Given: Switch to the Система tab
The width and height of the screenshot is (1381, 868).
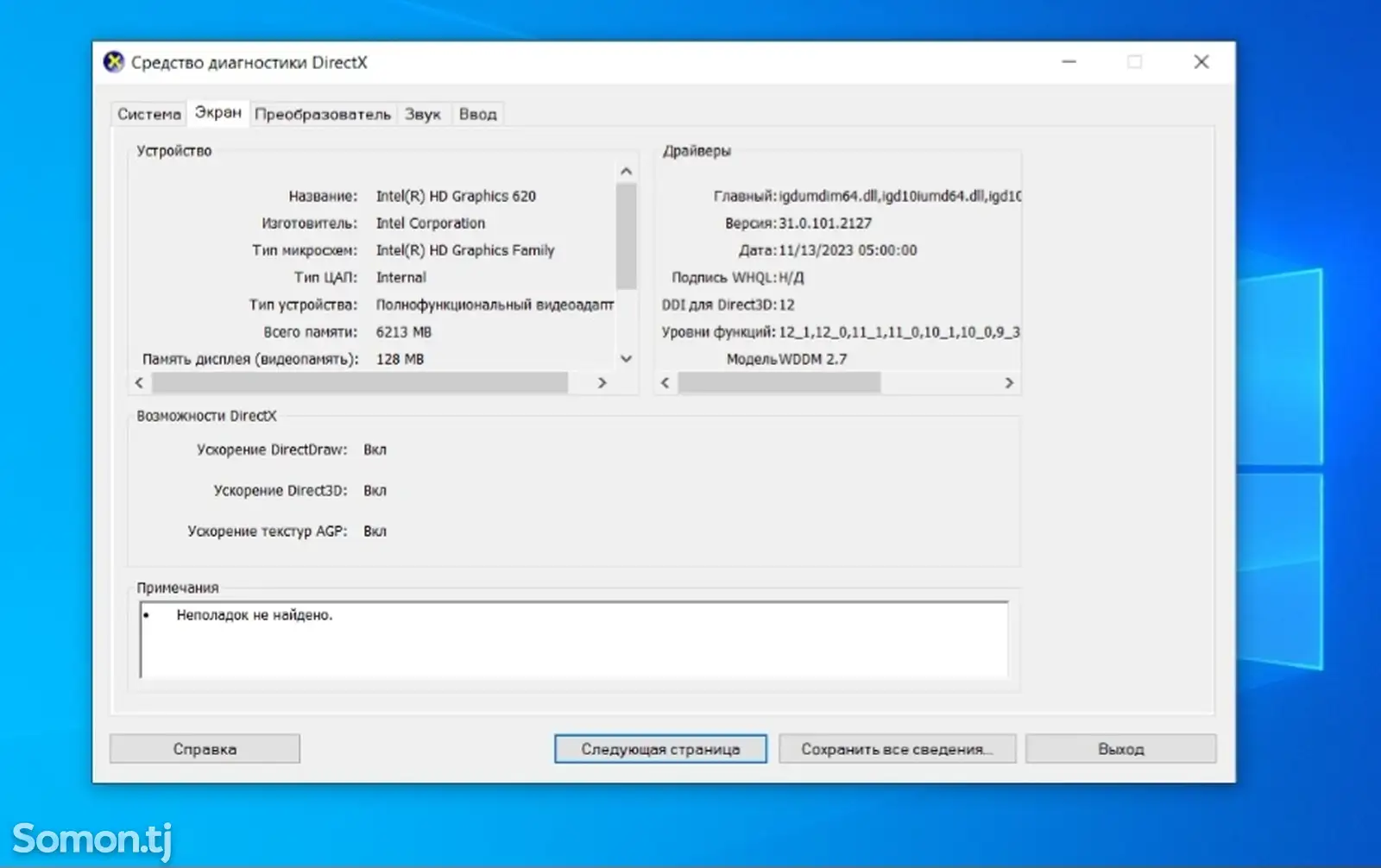Looking at the screenshot, I should point(149,114).
